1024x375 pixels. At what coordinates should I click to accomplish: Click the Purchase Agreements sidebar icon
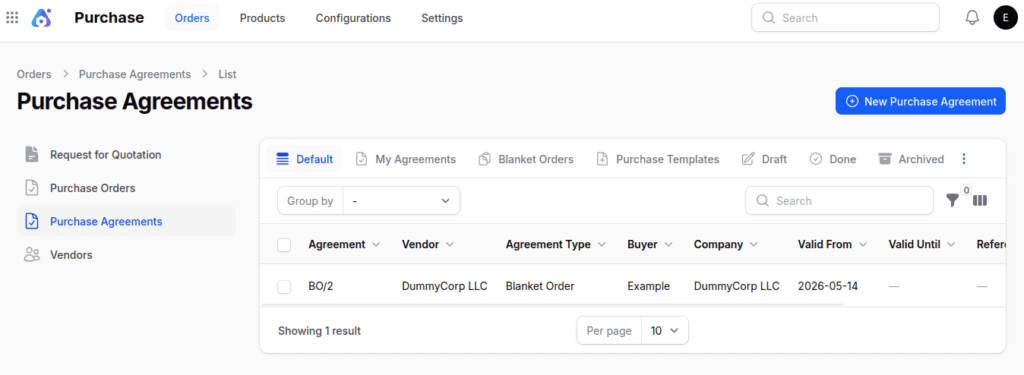click(x=31, y=221)
